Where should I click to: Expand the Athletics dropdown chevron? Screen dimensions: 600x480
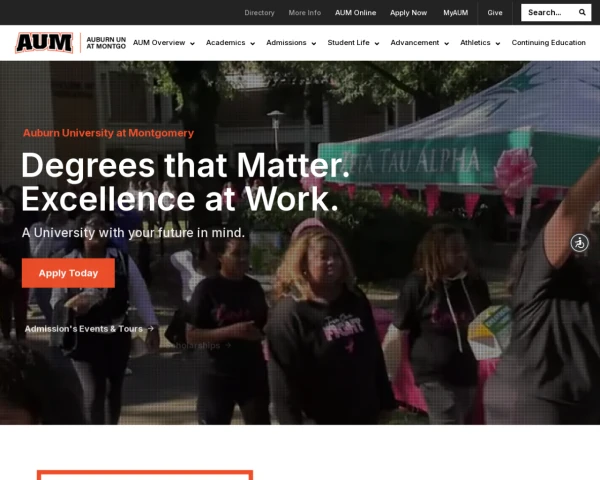[498, 43]
